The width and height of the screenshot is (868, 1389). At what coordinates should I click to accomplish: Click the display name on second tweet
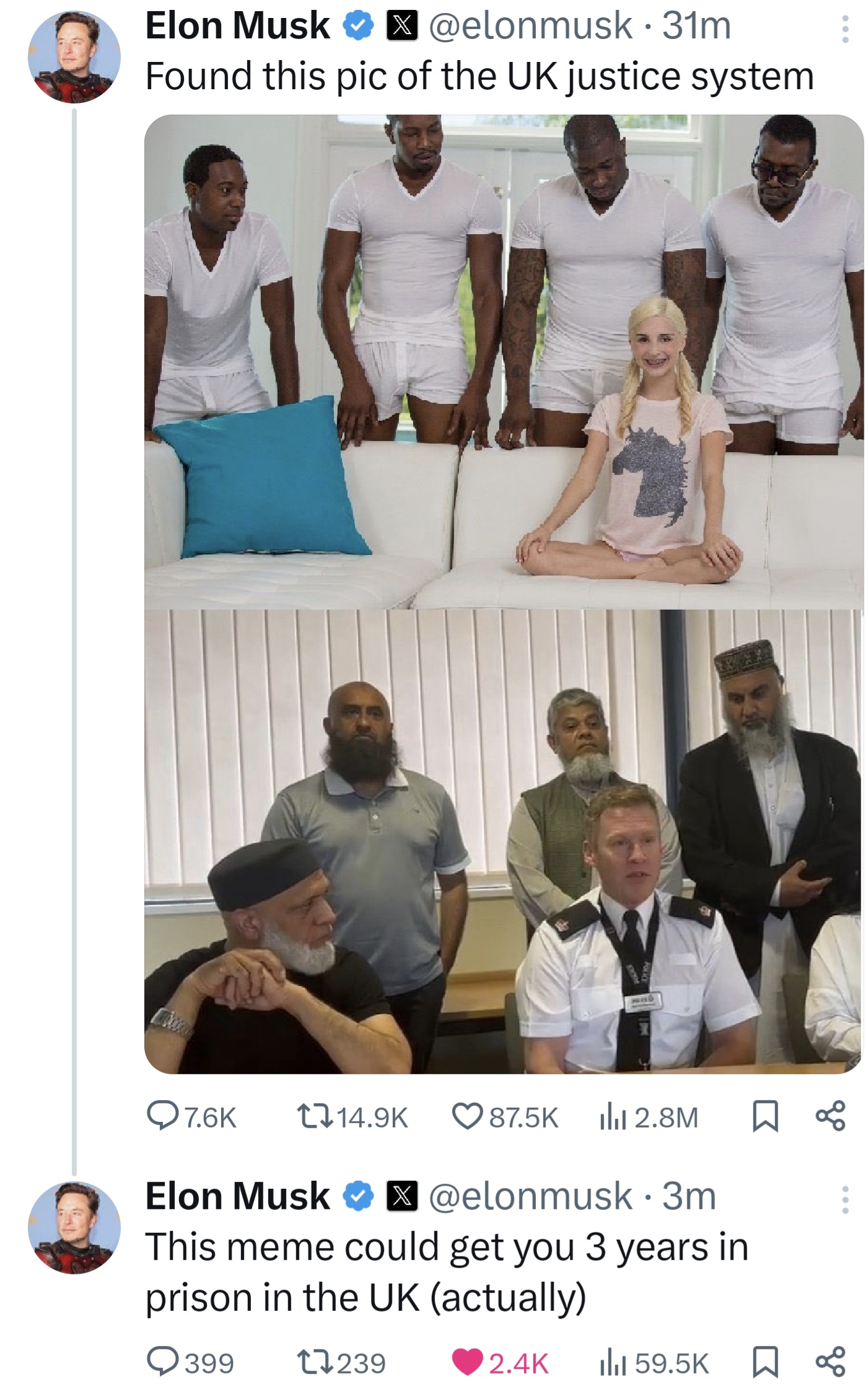[x=237, y=1196]
